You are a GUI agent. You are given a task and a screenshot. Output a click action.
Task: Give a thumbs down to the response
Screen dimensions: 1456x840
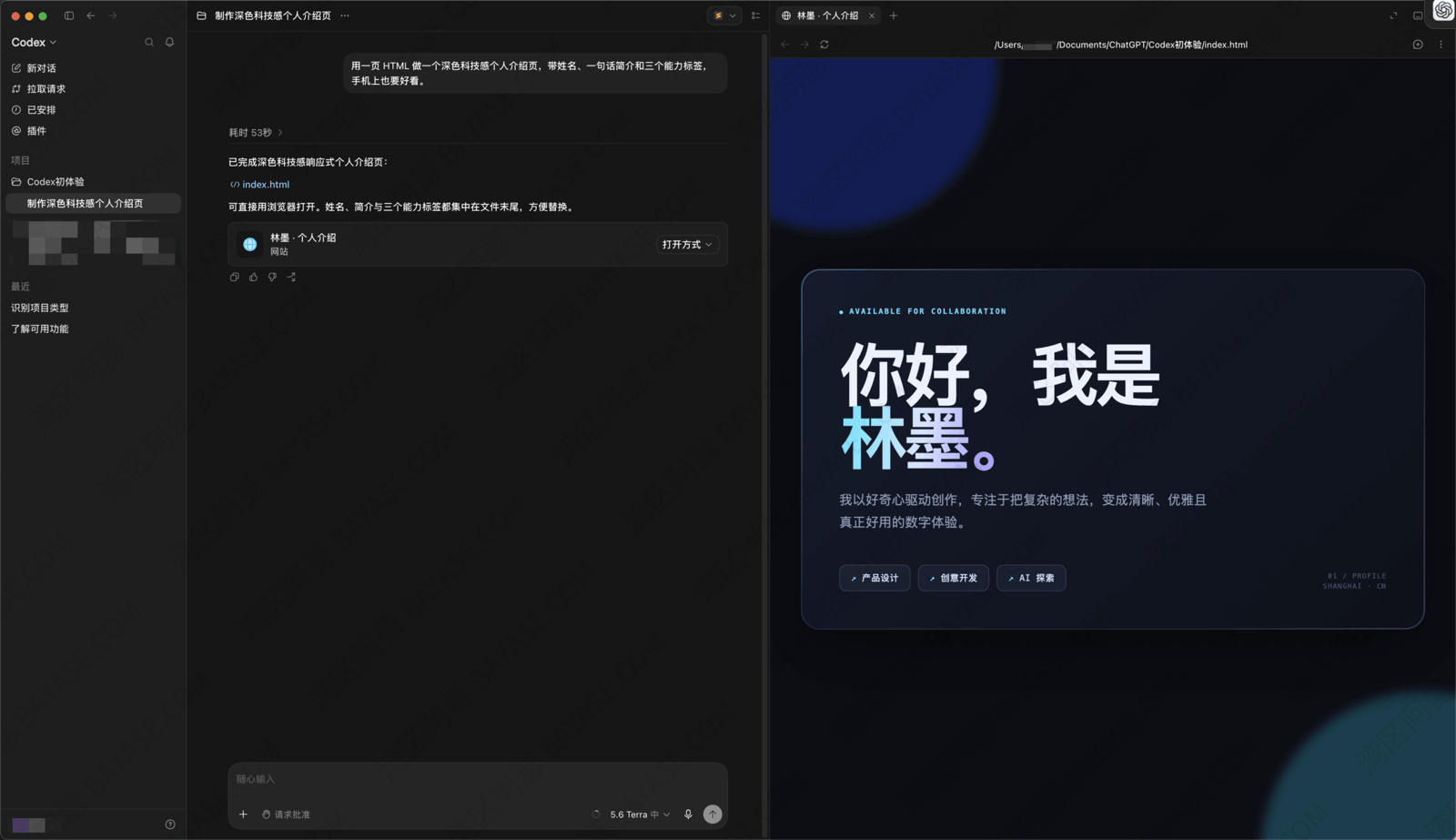pos(272,277)
